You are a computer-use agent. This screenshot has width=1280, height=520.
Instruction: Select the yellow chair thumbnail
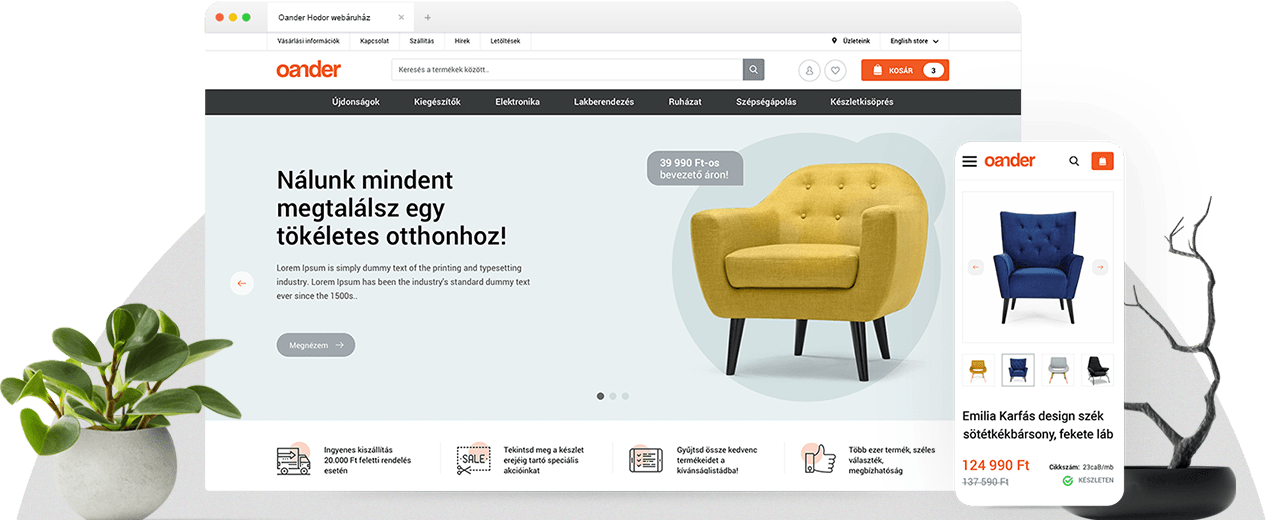pos(977,370)
